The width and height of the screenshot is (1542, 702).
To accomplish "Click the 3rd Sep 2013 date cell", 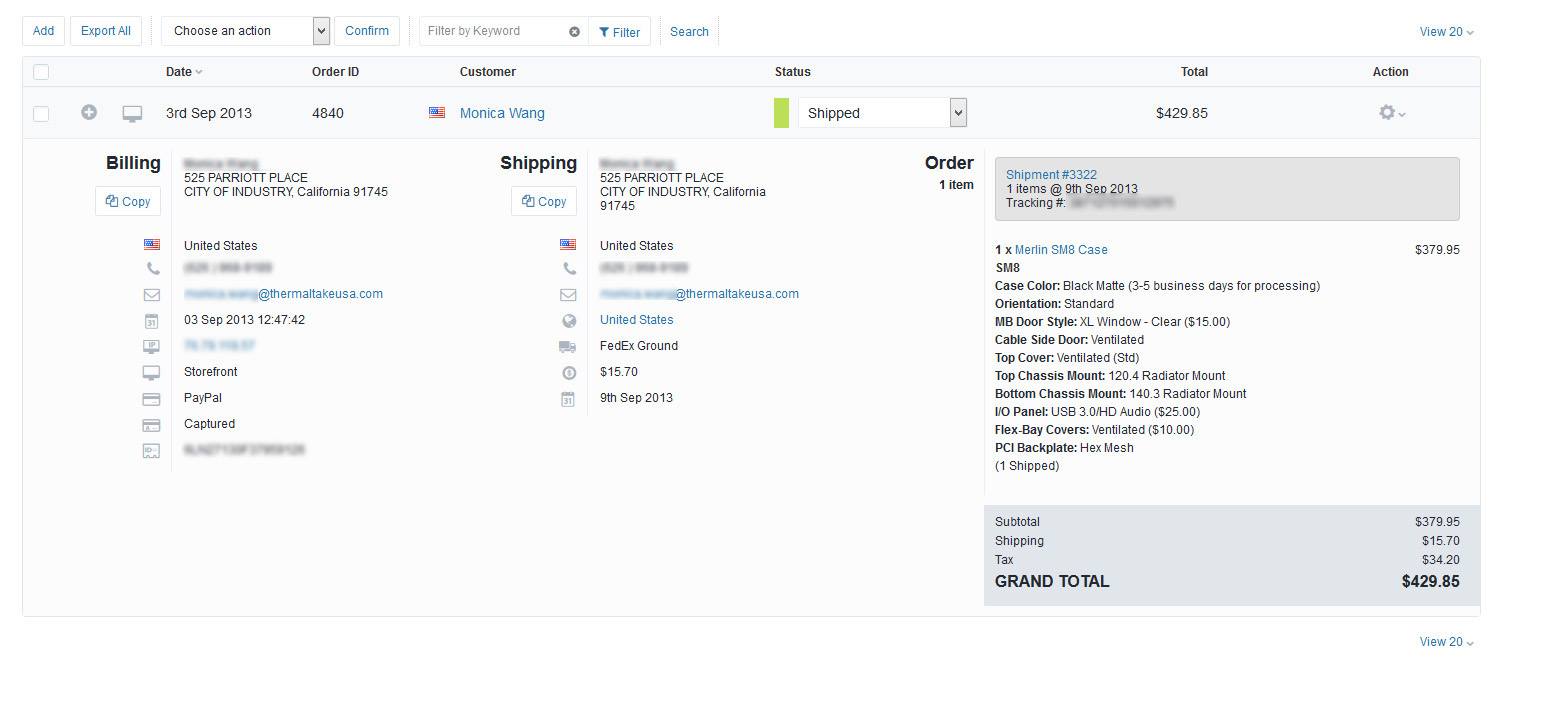I will (209, 113).
